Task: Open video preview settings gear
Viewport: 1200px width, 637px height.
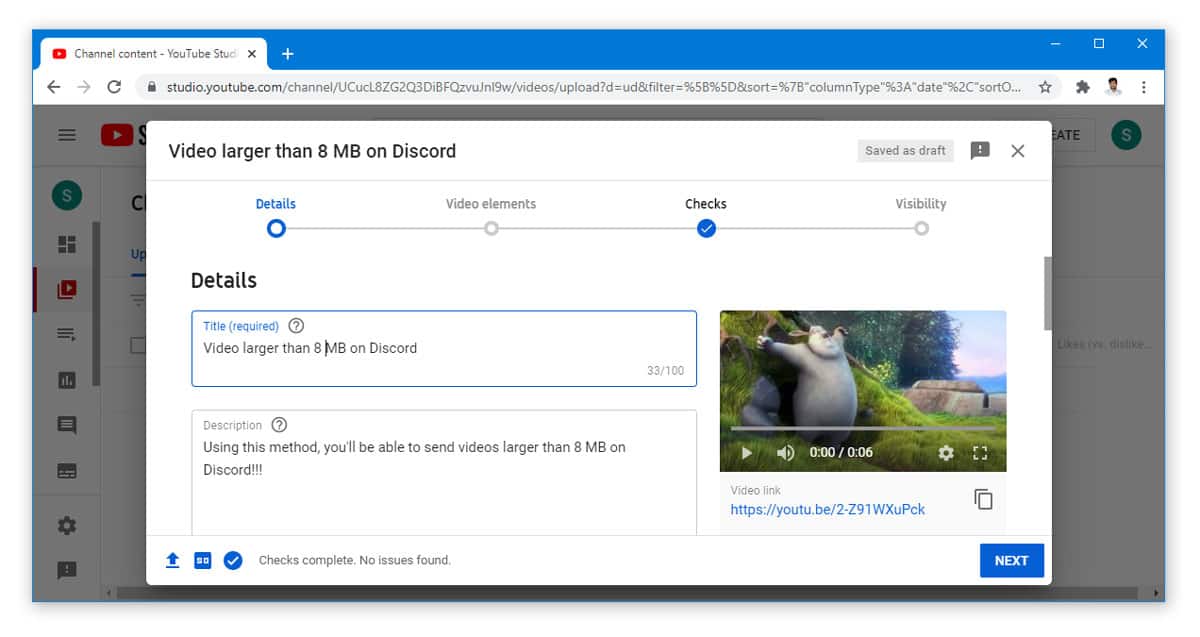Action: tap(946, 453)
